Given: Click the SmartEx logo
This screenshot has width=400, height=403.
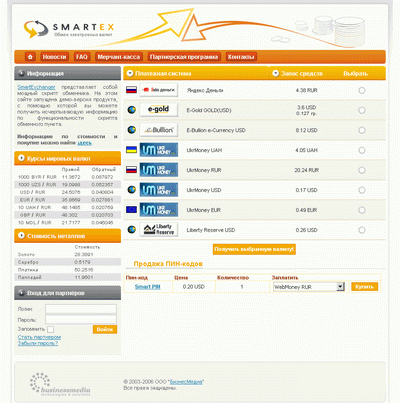Looking at the screenshot, I should click(x=69, y=29).
